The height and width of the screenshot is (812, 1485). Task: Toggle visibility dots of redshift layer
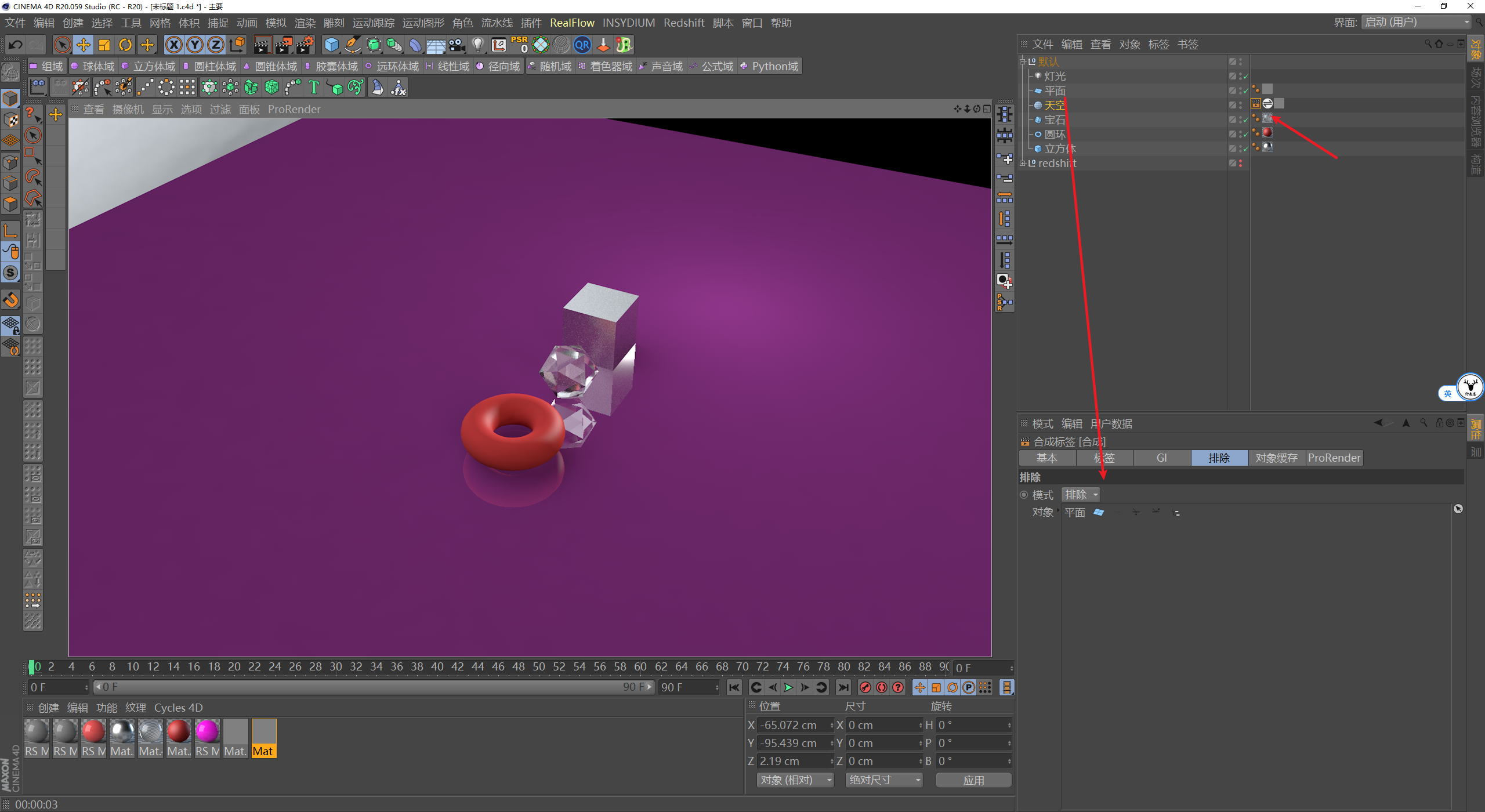(x=1241, y=164)
